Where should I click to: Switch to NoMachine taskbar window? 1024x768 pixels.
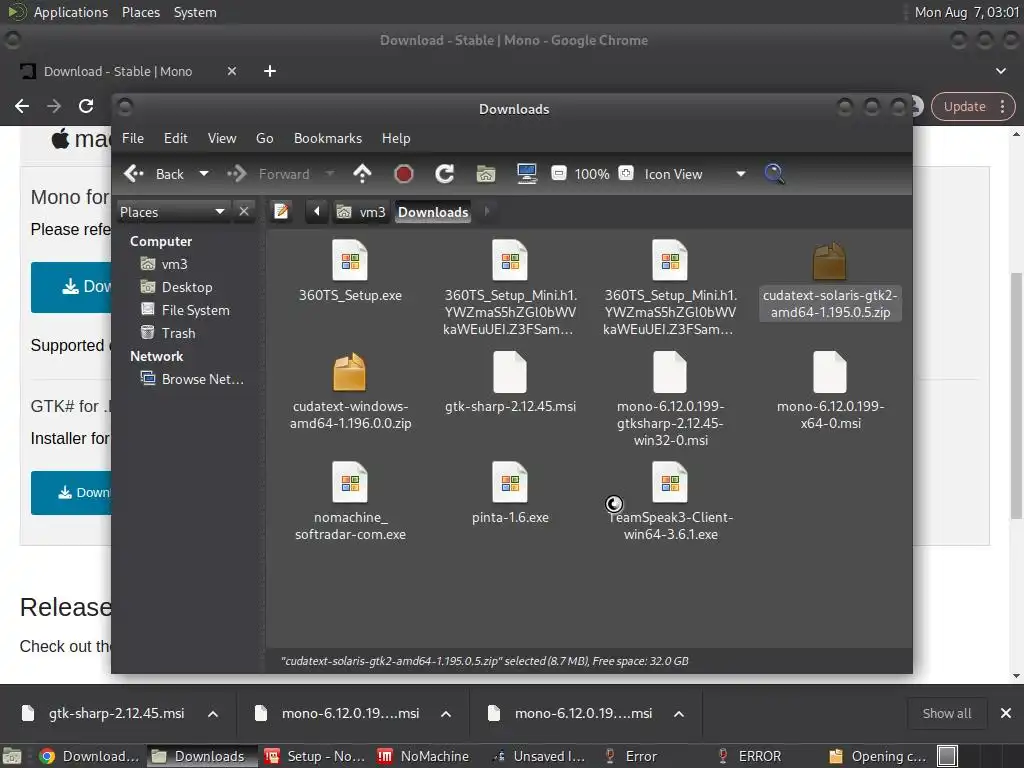pos(423,756)
